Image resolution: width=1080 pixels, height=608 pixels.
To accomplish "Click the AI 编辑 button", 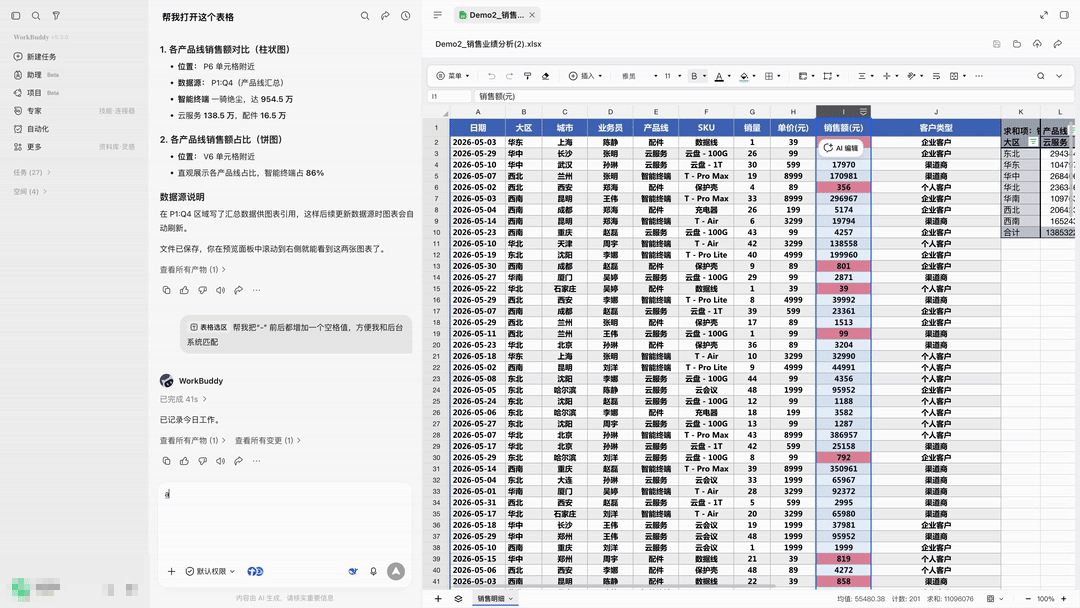I will coord(841,148).
